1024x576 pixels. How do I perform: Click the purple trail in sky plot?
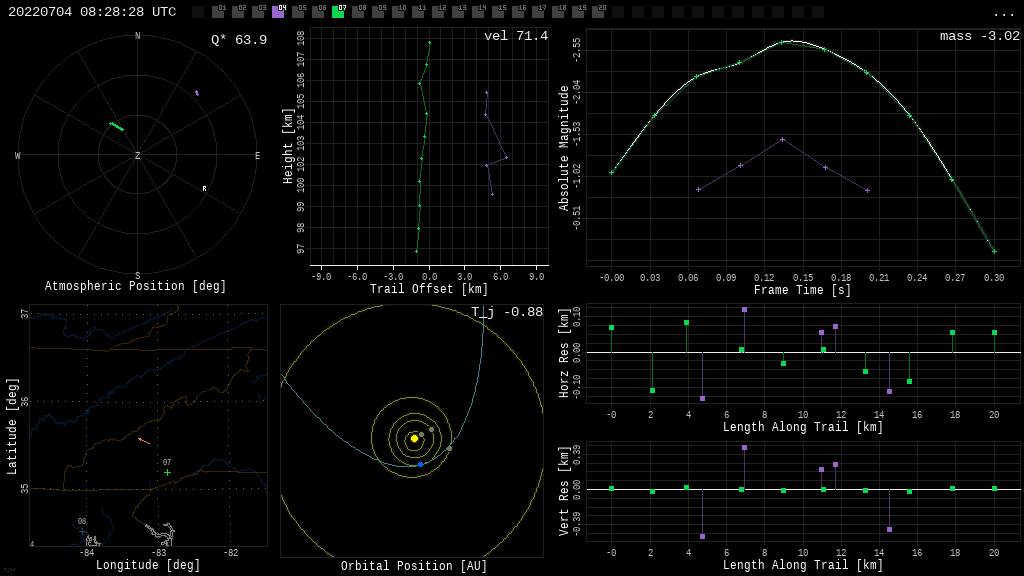[196, 93]
